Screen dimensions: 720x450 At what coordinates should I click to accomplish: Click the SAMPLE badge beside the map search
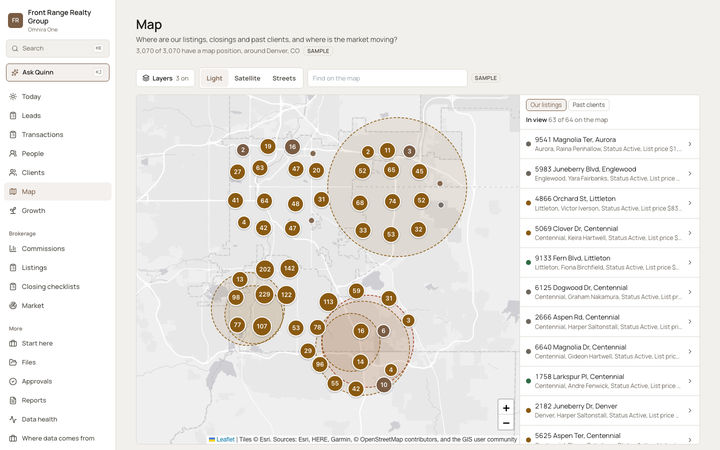485,78
